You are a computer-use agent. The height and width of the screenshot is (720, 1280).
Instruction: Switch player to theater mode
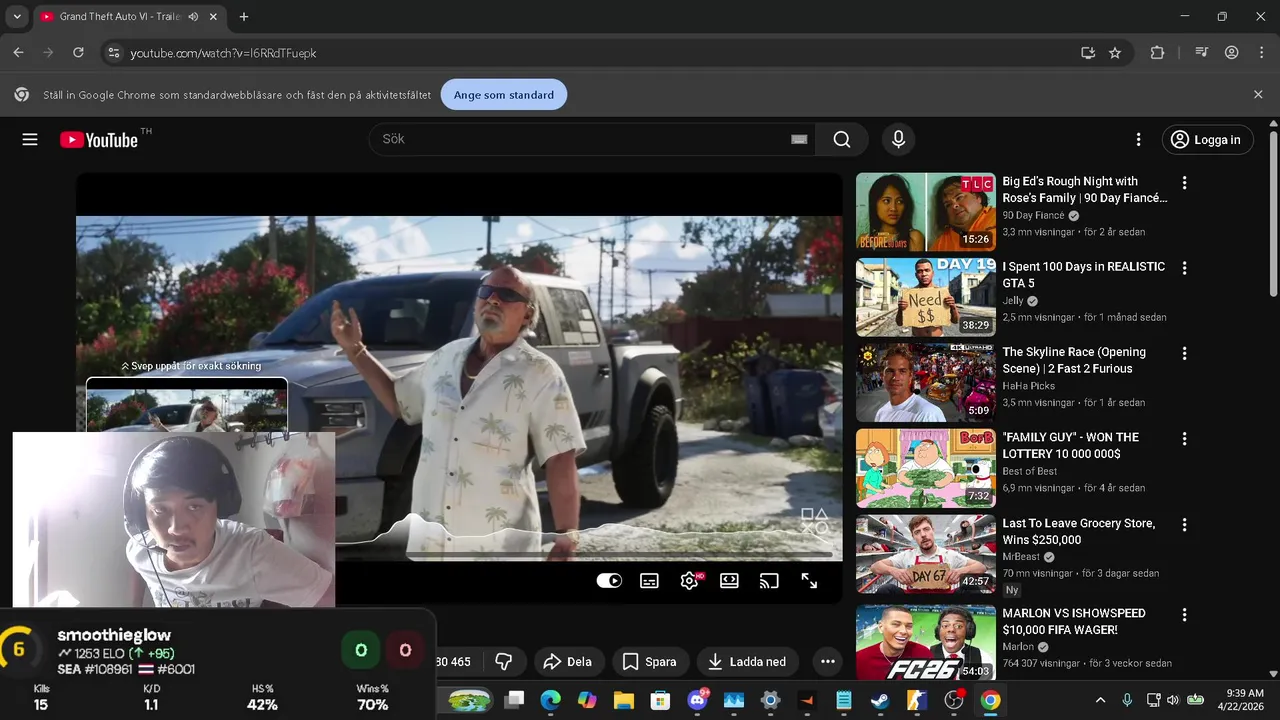[x=729, y=581]
